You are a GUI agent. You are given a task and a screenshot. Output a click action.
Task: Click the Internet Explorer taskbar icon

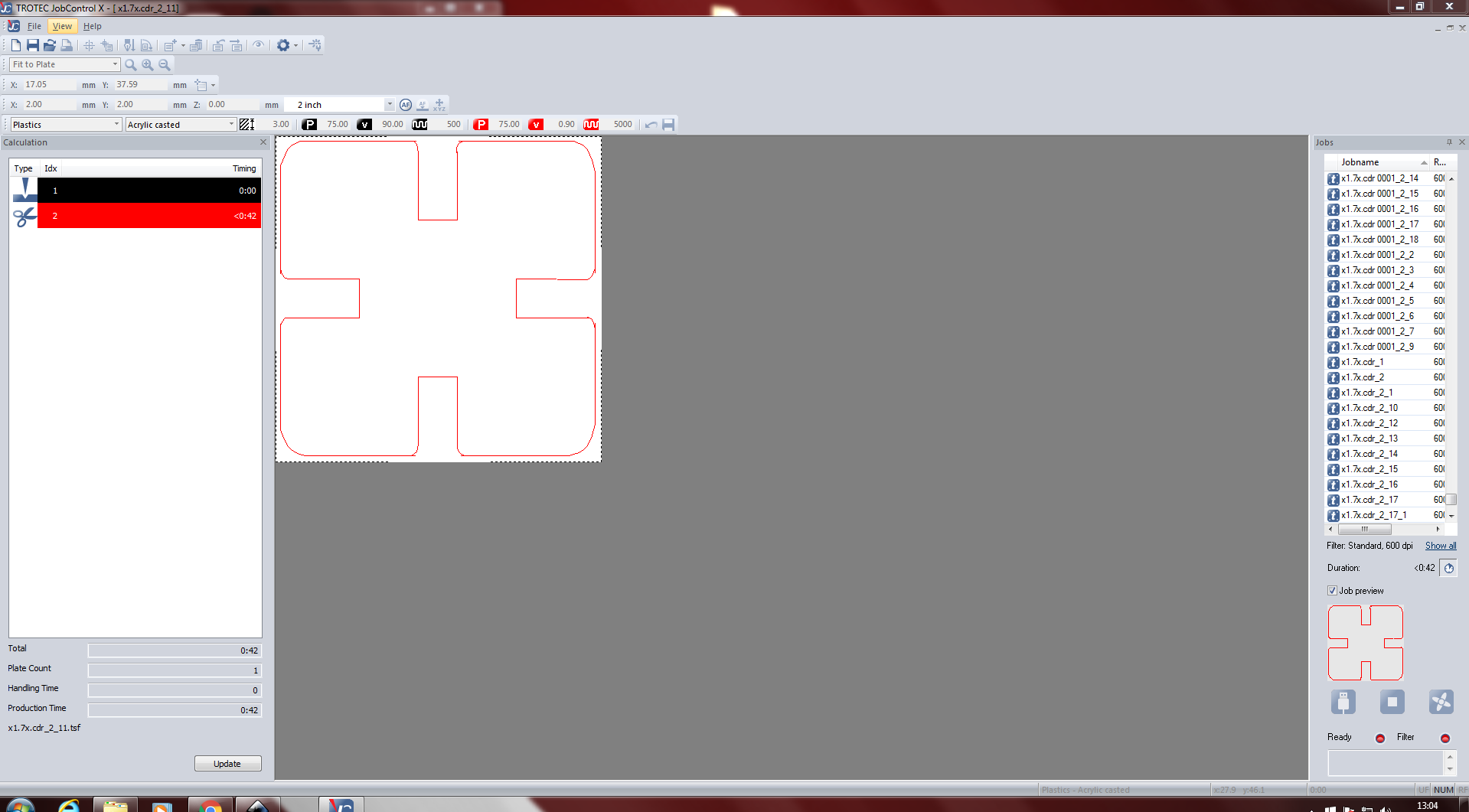click(x=68, y=805)
